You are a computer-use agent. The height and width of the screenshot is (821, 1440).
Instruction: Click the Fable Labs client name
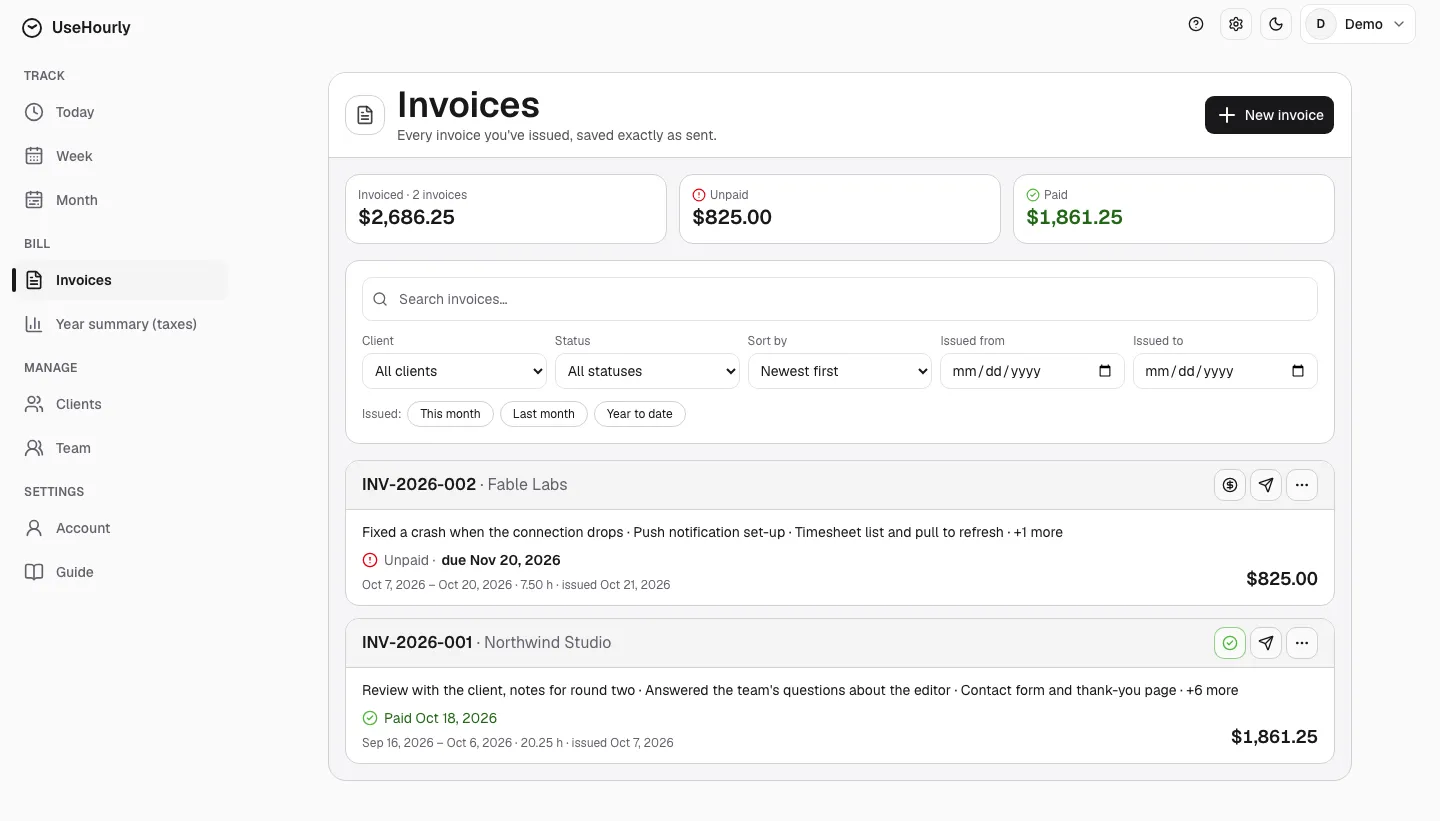[527, 484]
